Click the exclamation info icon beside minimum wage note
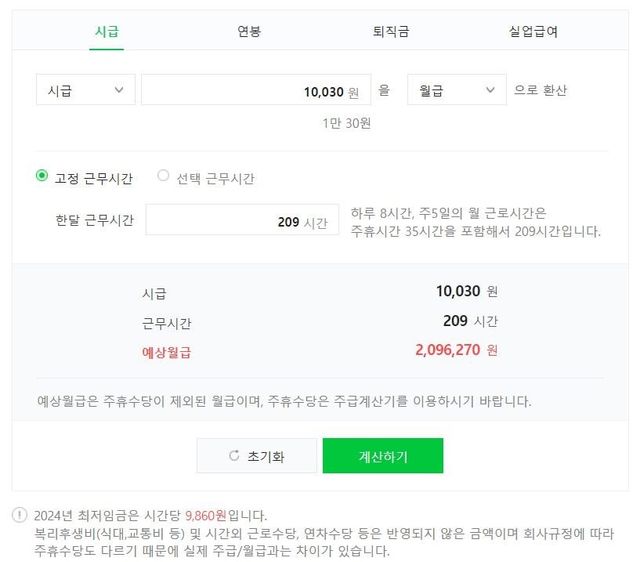The image size is (640, 562). click(x=20, y=516)
